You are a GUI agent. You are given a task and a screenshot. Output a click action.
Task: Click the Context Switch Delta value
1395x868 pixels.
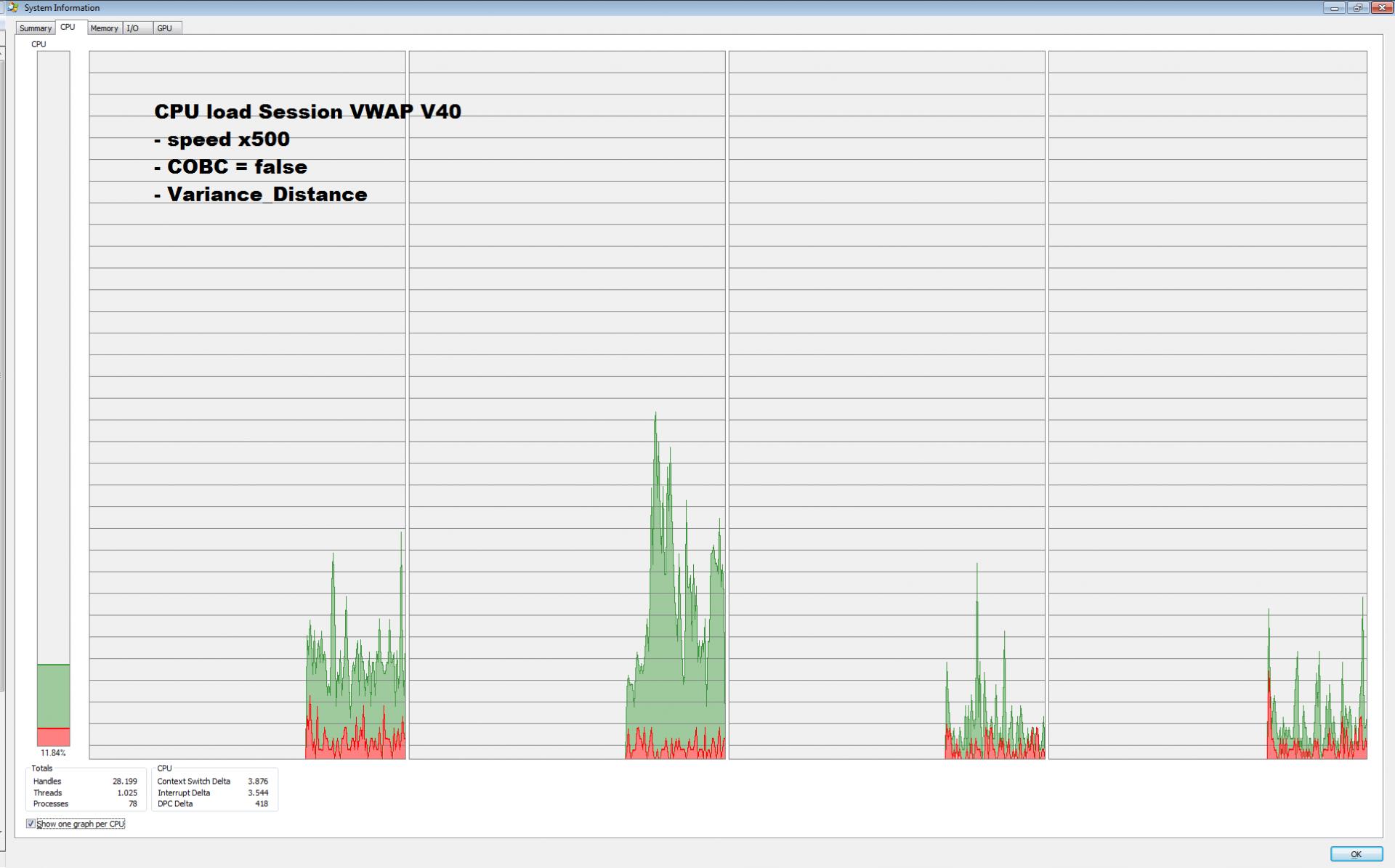click(257, 782)
